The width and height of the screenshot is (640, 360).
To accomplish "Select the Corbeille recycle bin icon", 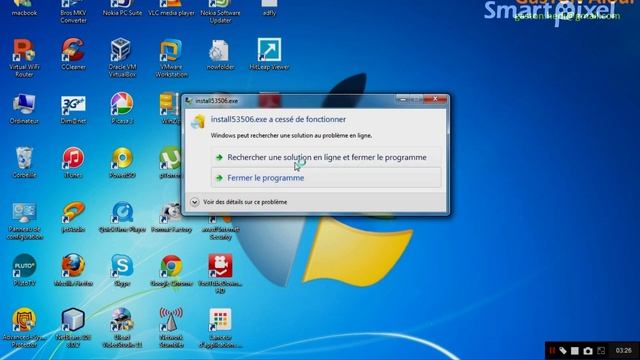I will (24, 162).
